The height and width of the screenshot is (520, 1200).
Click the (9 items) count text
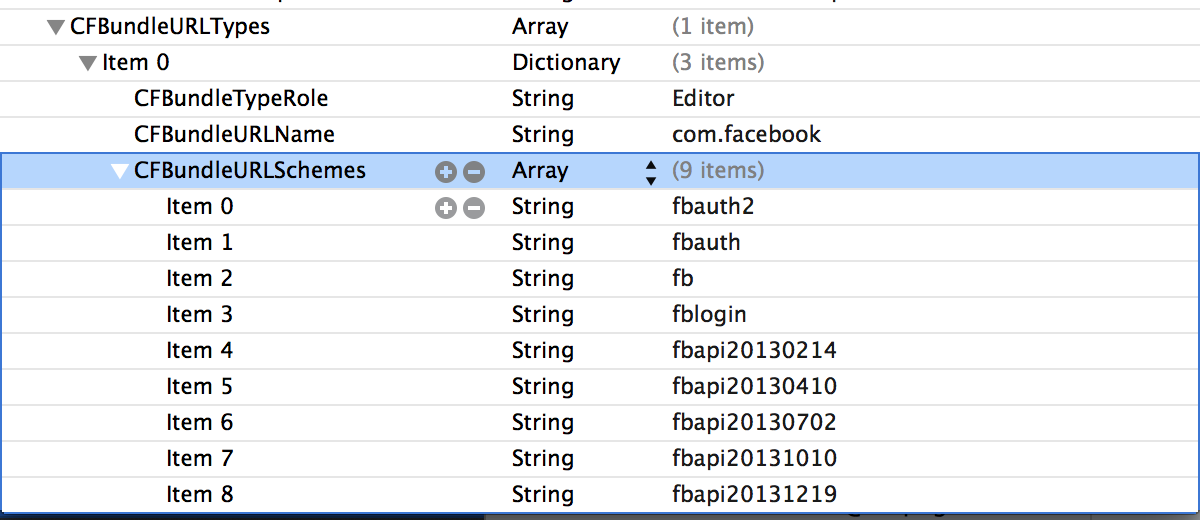tap(718, 171)
